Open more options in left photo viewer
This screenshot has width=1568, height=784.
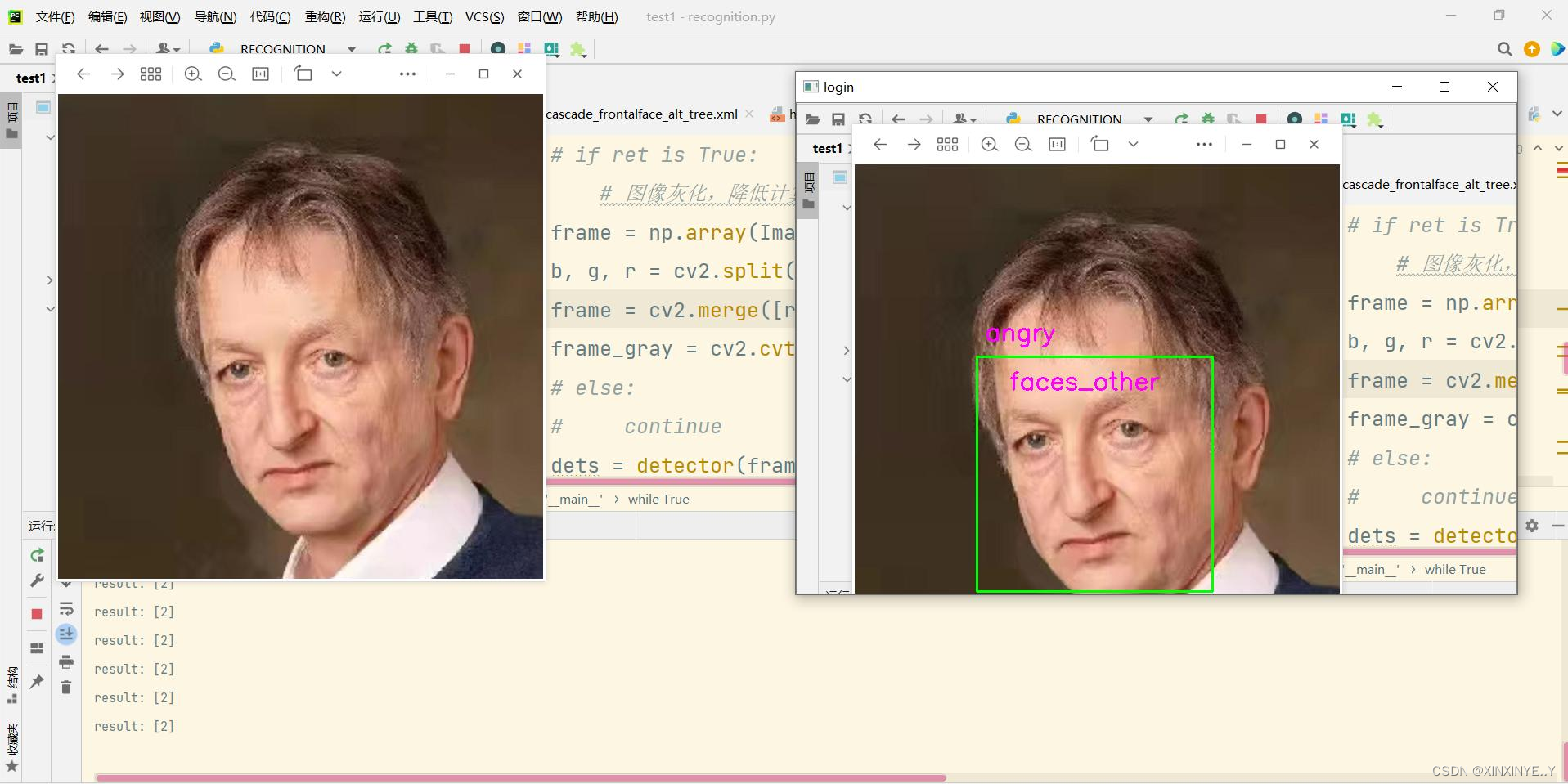click(x=407, y=74)
